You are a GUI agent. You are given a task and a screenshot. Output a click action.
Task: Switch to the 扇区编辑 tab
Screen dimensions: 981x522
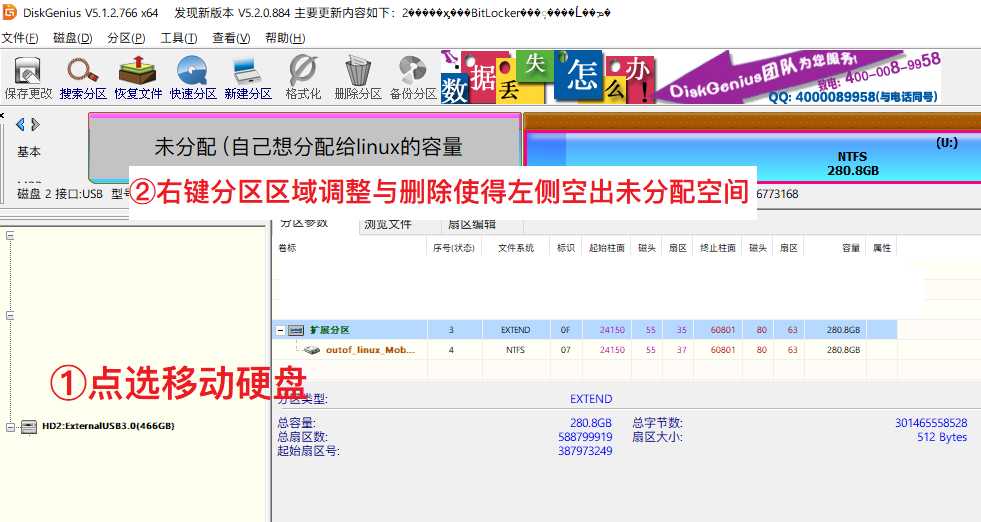(x=472, y=225)
